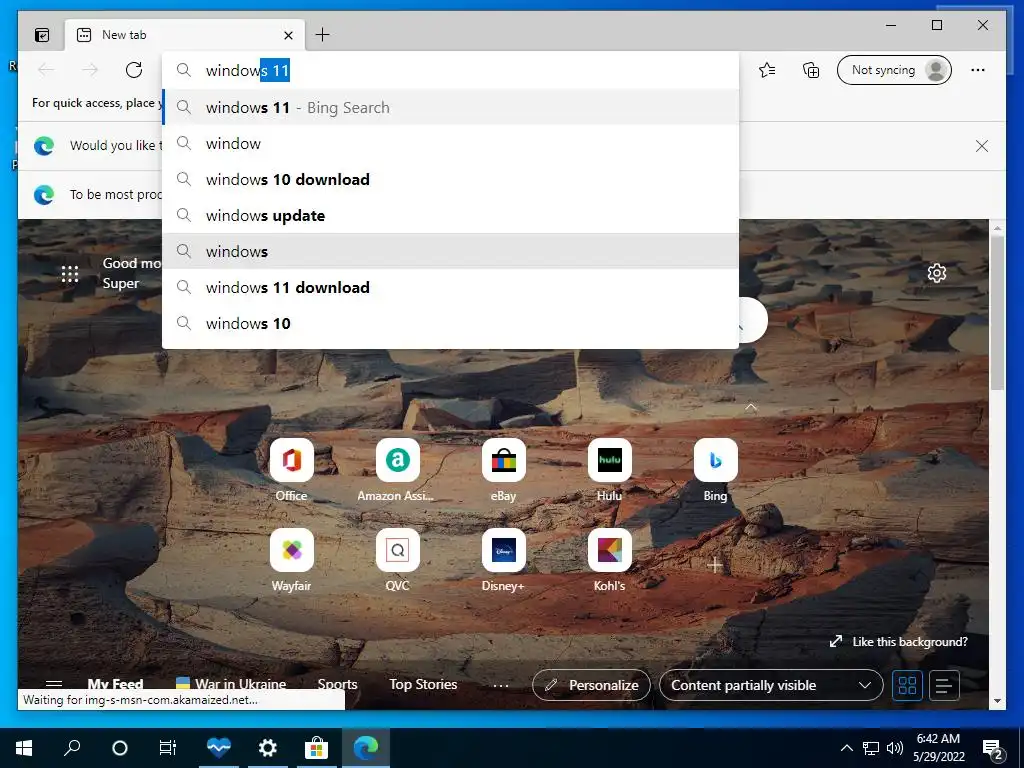Open the feed hamburger menu
The image size is (1024, 768).
54,684
